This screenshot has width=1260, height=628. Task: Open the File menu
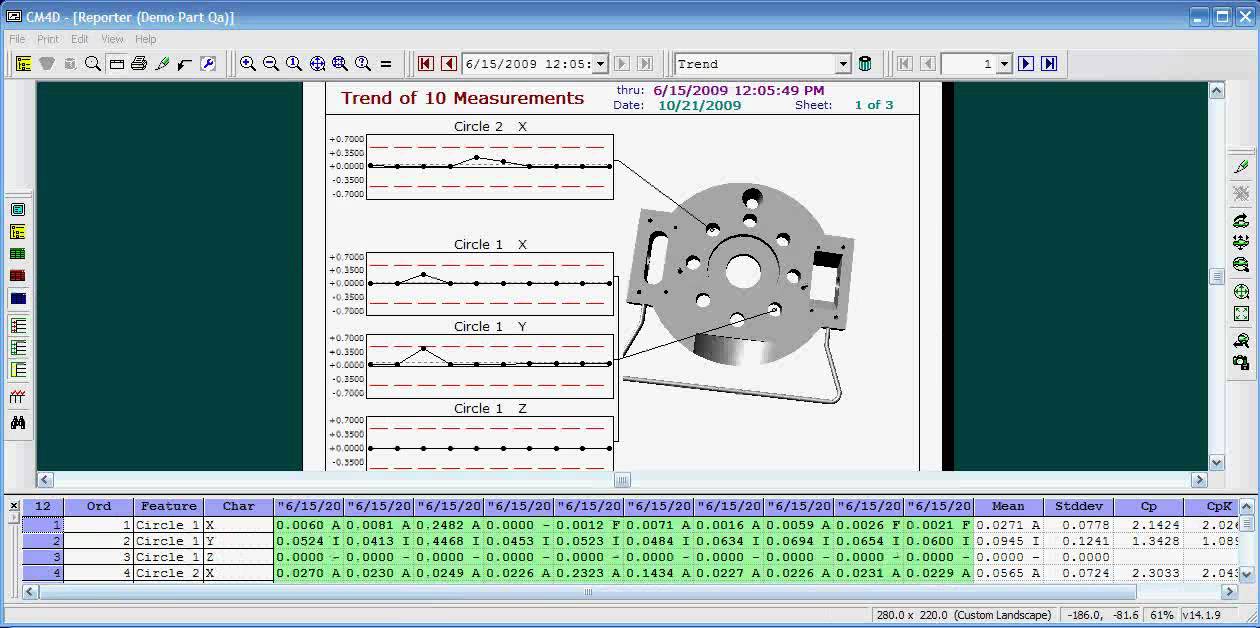tap(17, 39)
